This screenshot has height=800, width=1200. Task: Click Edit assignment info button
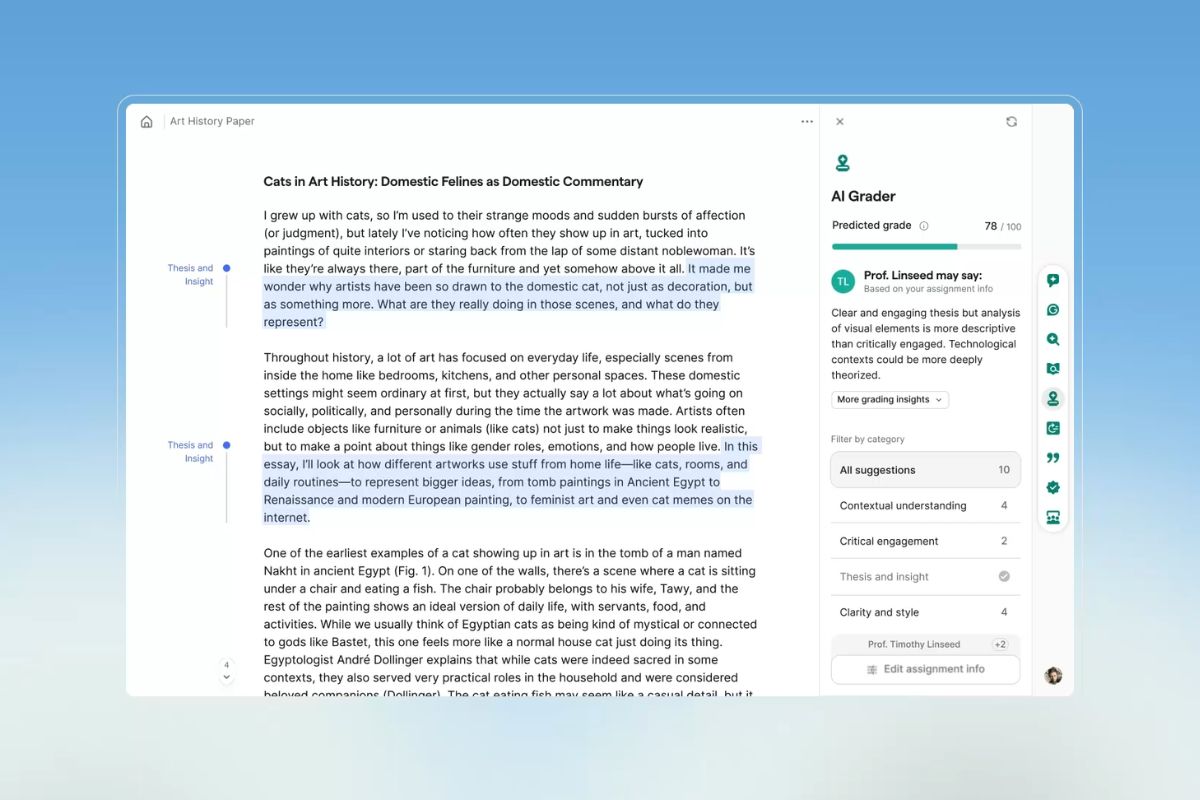pyautogui.click(x=925, y=669)
